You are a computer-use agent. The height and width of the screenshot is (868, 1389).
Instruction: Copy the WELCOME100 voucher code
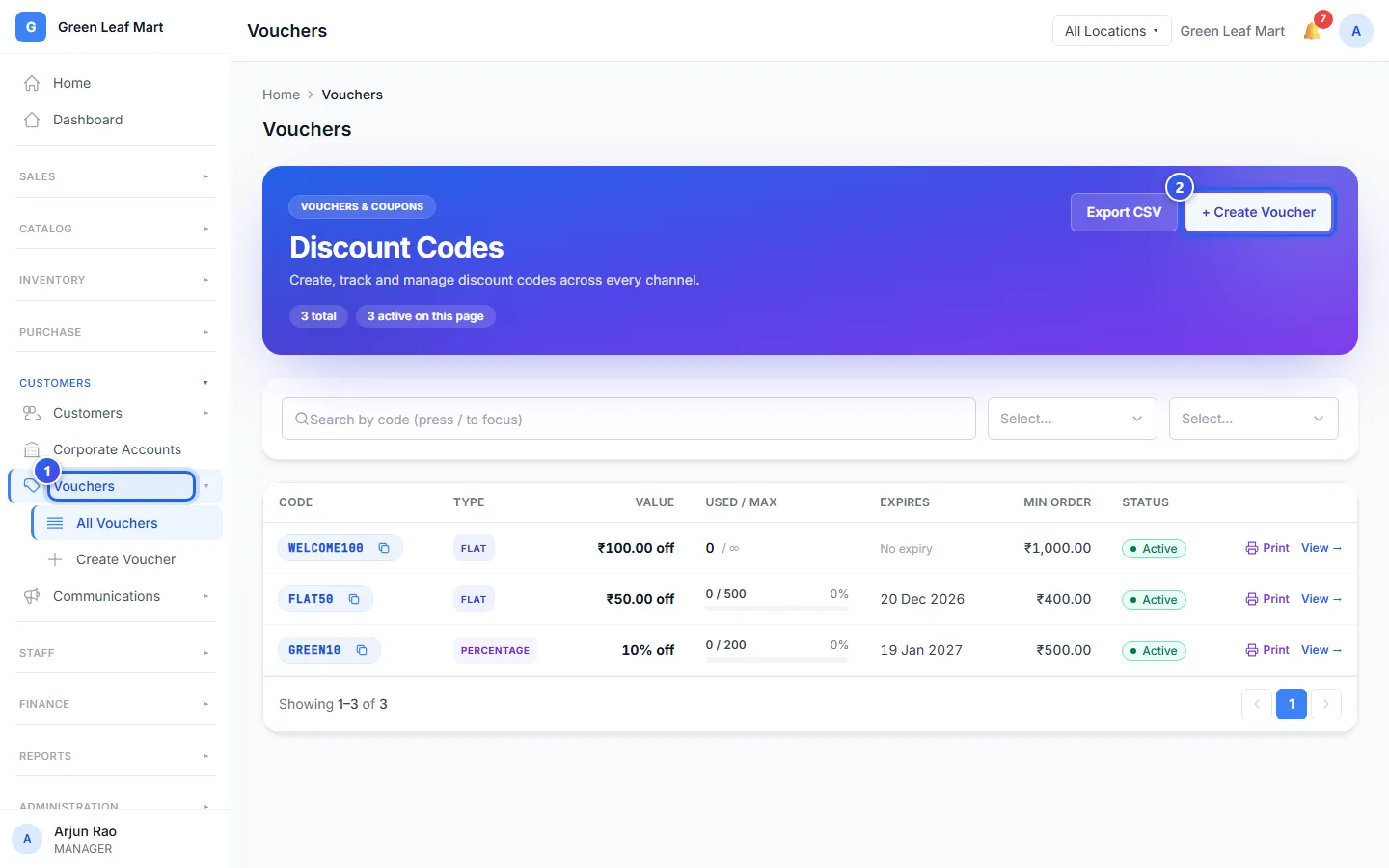(384, 548)
